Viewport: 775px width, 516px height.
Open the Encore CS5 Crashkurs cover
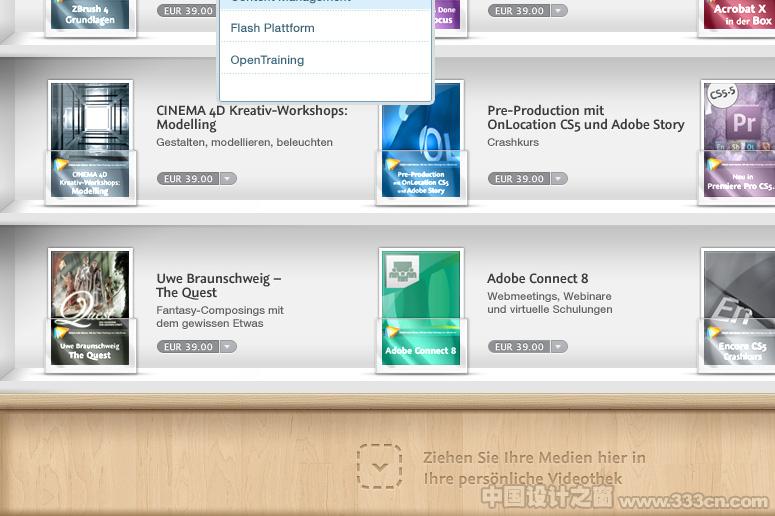[738, 308]
